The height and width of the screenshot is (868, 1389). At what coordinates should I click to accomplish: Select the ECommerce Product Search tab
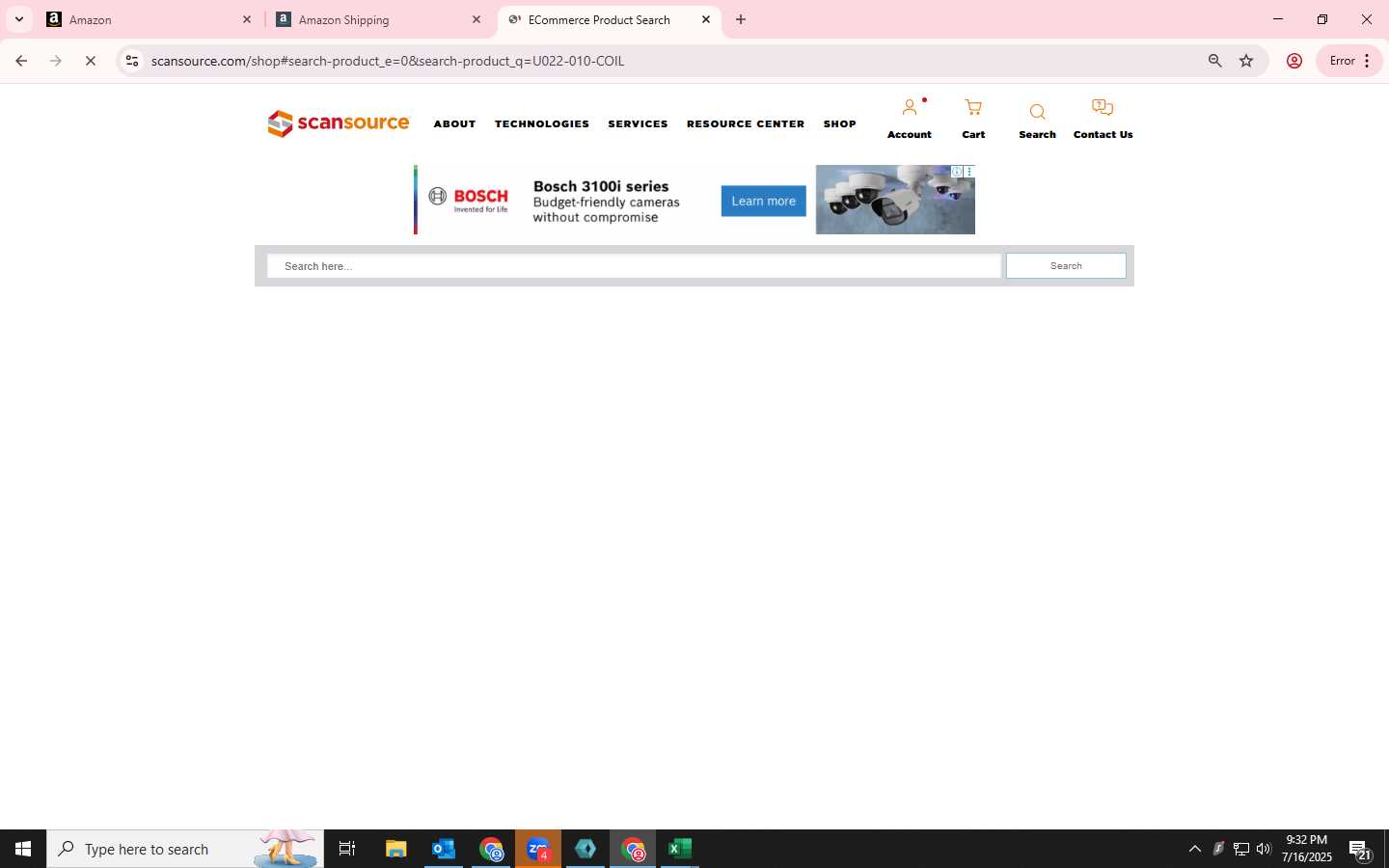[608, 19]
